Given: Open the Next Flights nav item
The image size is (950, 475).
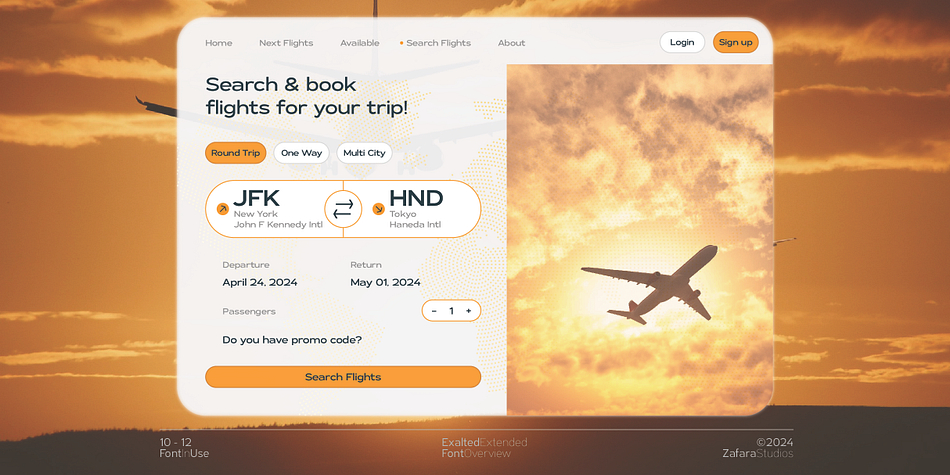Looking at the screenshot, I should pos(286,43).
